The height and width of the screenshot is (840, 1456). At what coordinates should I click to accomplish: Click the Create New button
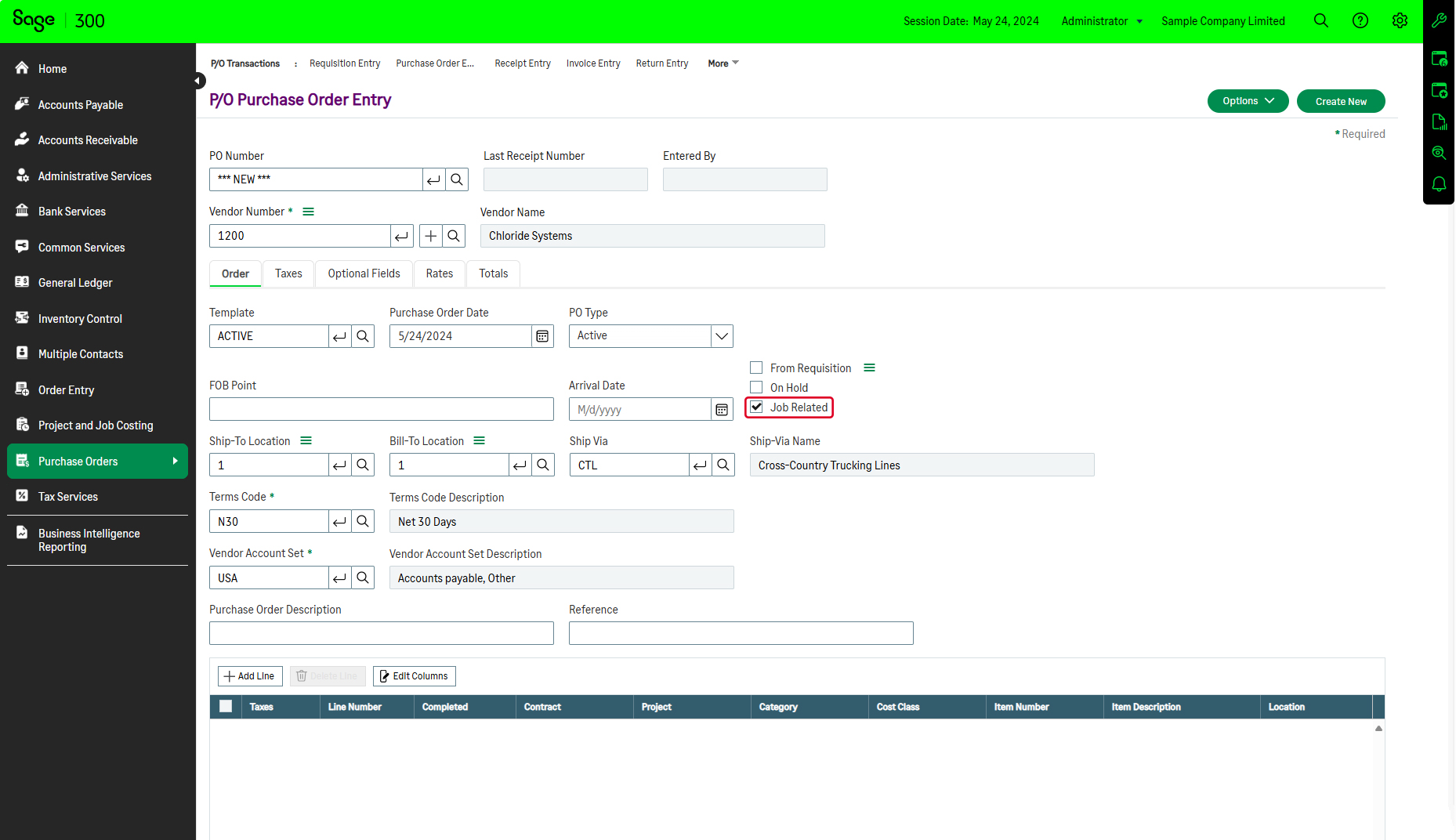pyautogui.click(x=1341, y=101)
